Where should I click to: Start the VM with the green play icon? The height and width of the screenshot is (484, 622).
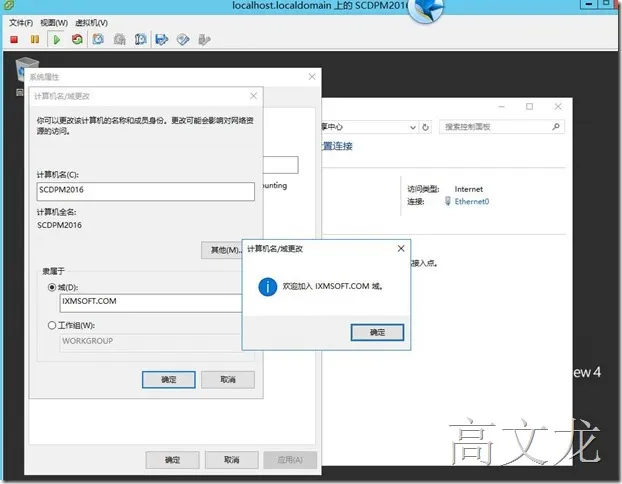(56, 39)
